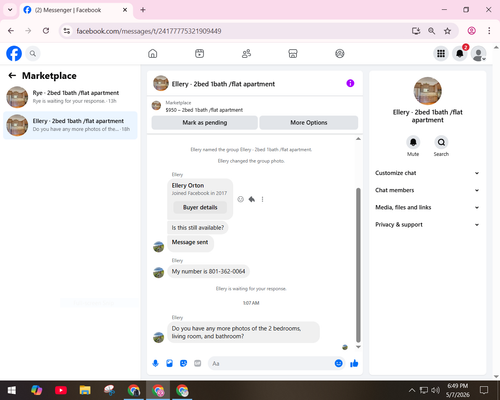Open Chrome three-dot menu
The height and width of the screenshot is (400, 500).
pyautogui.click(x=489, y=31)
